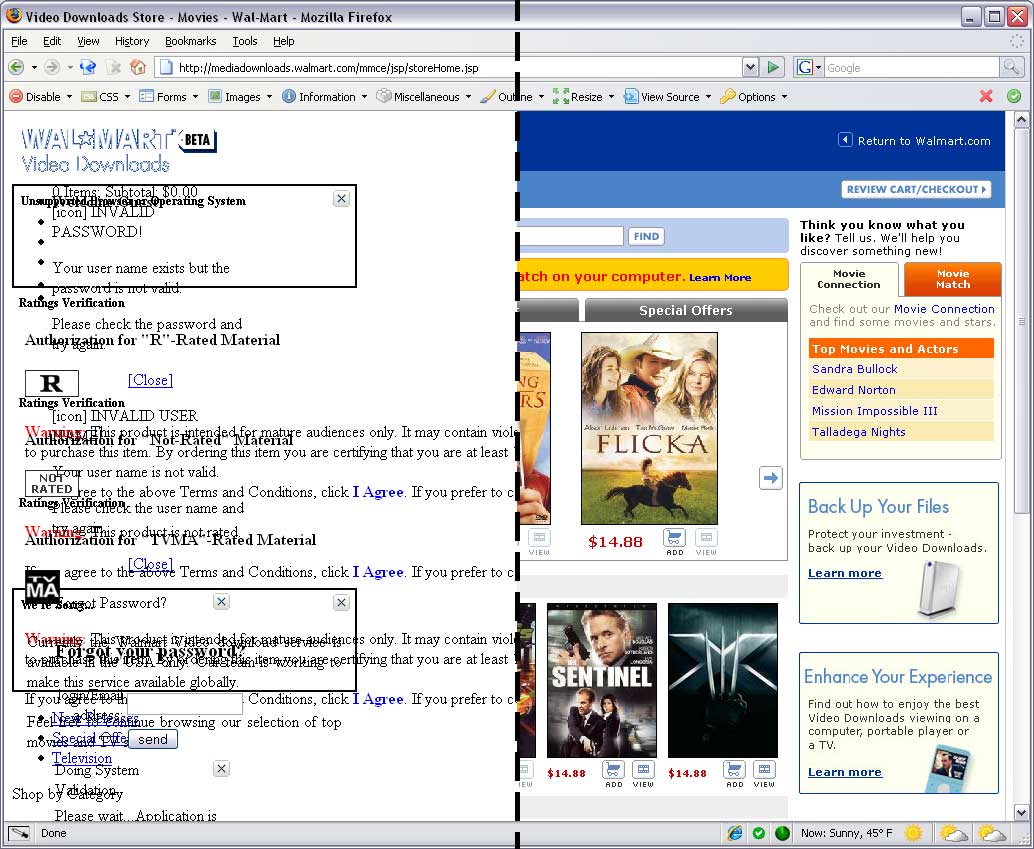
Task: Open the CSS dropdown menu
Action: 106,96
